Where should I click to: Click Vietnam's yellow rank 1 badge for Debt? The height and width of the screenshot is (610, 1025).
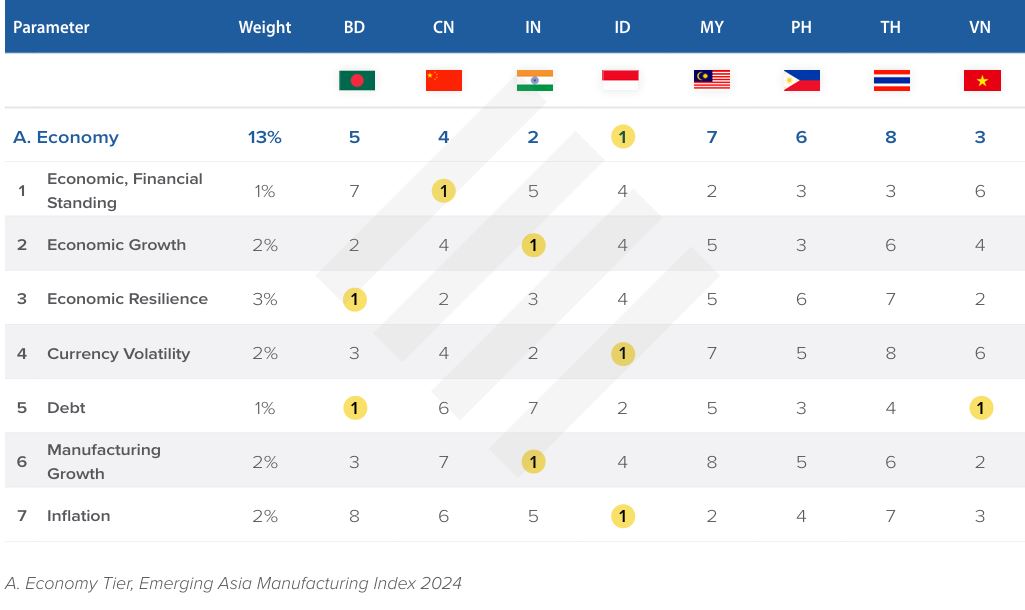click(x=980, y=408)
